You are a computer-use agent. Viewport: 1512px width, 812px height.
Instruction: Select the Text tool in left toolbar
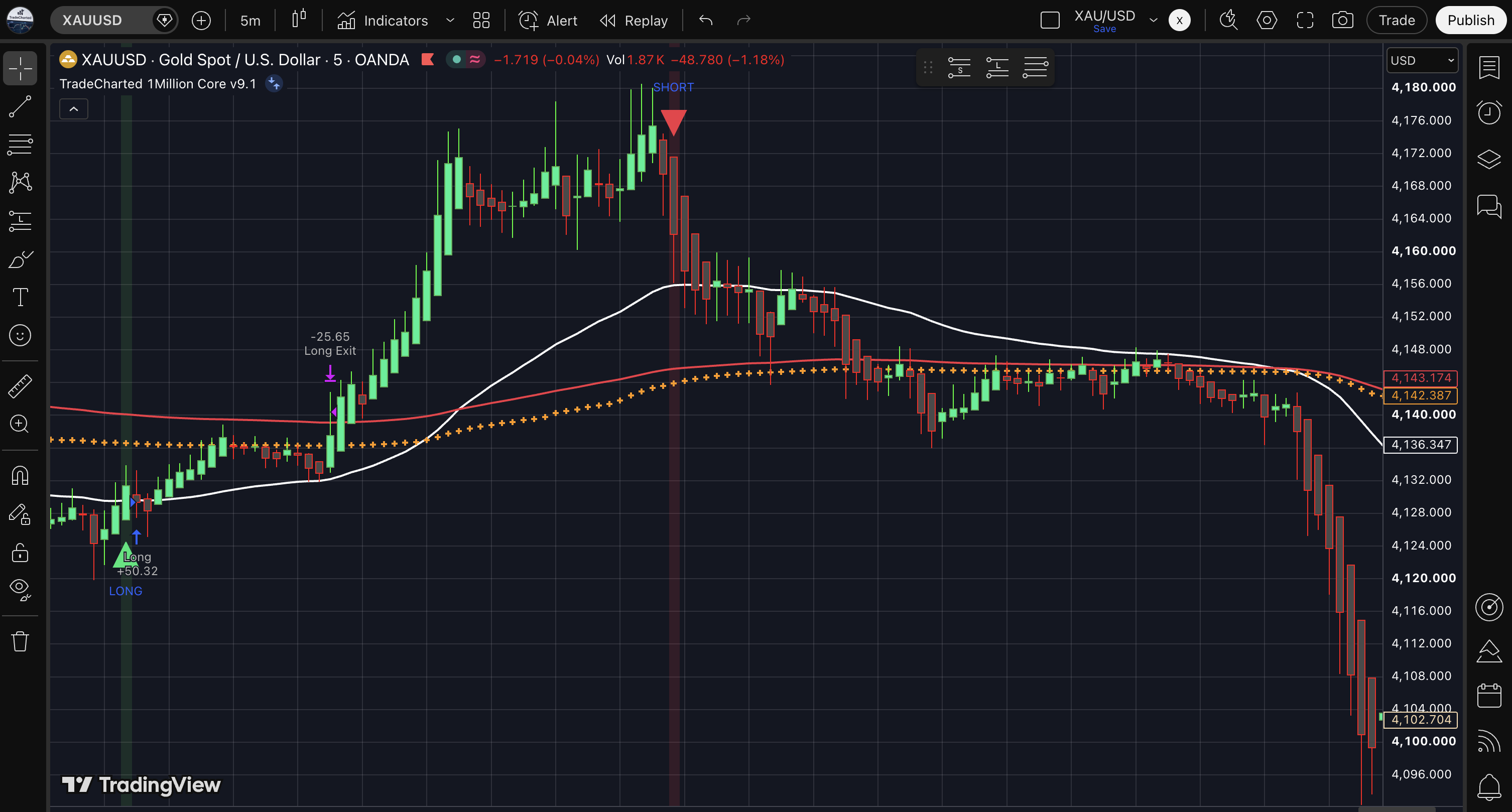pos(20,297)
